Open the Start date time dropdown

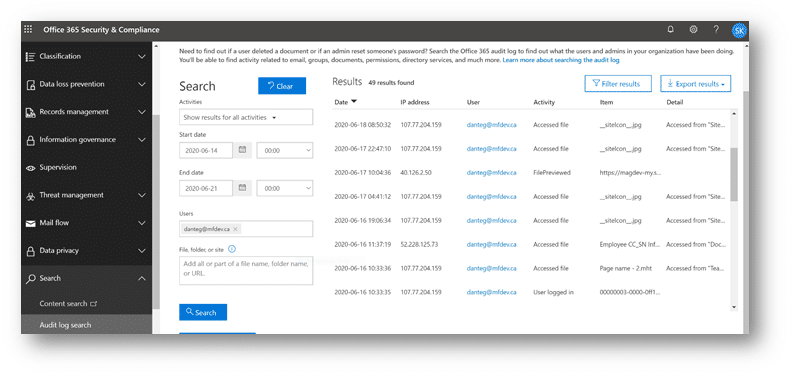(x=285, y=150)
